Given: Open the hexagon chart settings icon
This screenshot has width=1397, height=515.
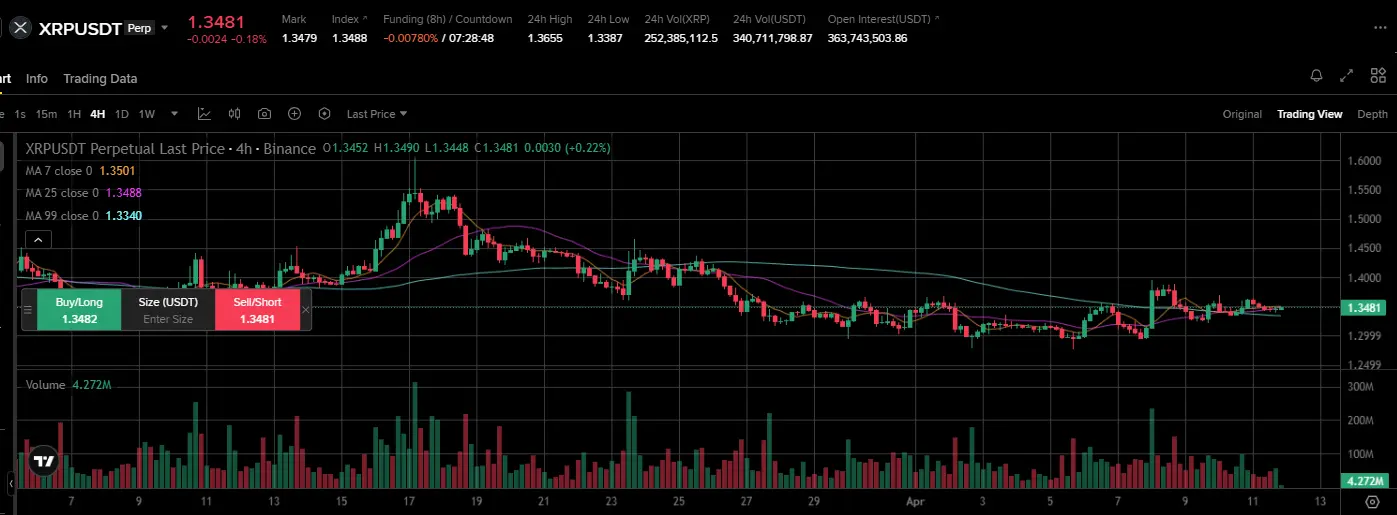Looking at the screenshot, I should pyautogui.click(x=324, y=114).
